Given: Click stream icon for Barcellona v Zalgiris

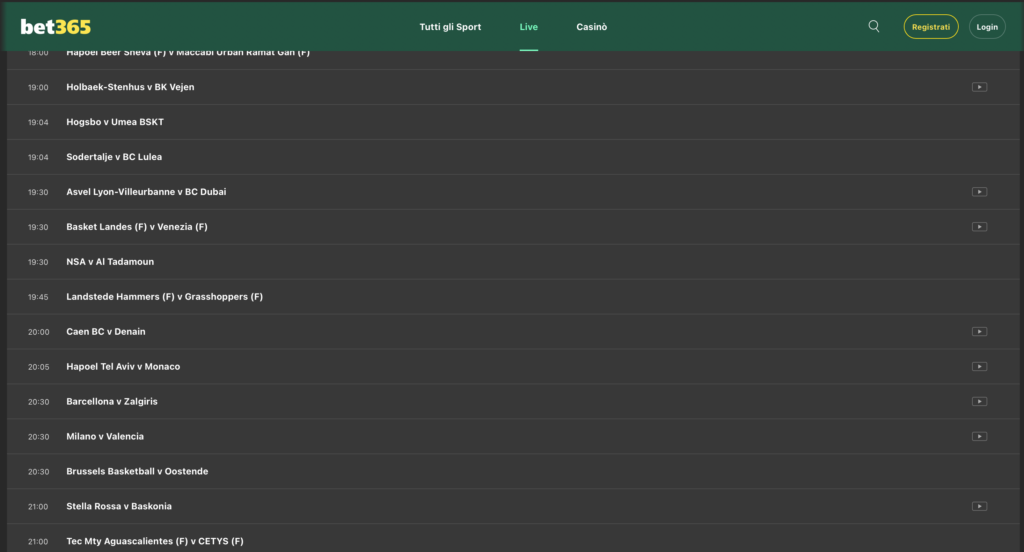Looking at the screenshot, I should pyautogui.click(x=979, y=402).
